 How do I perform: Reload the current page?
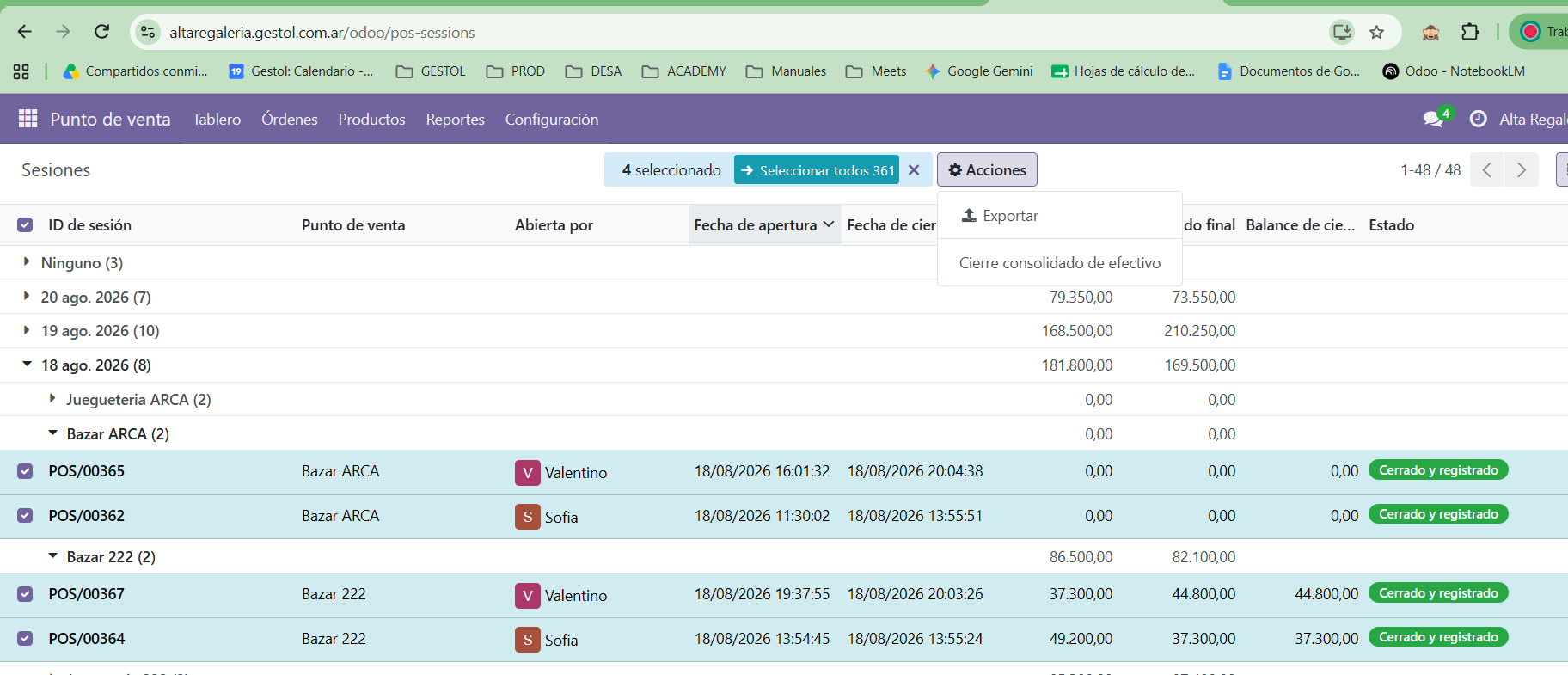[x=101, y=32]
